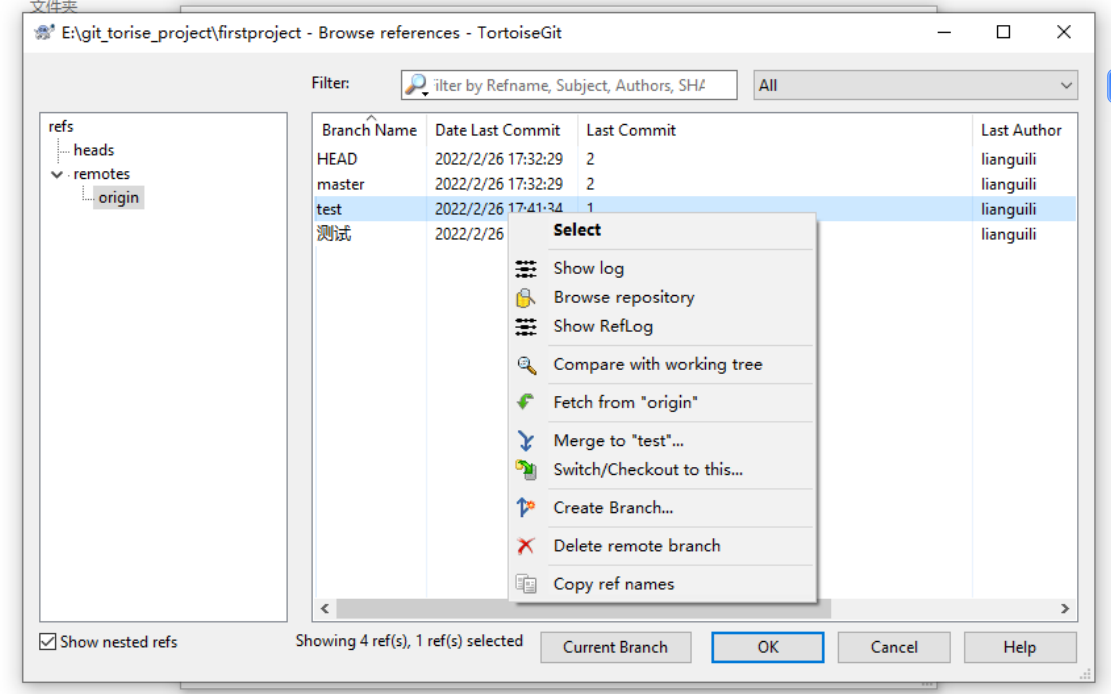Choose Compare with working tree
The width and height of the screenshot is (1111, 694).
(658, 365)
